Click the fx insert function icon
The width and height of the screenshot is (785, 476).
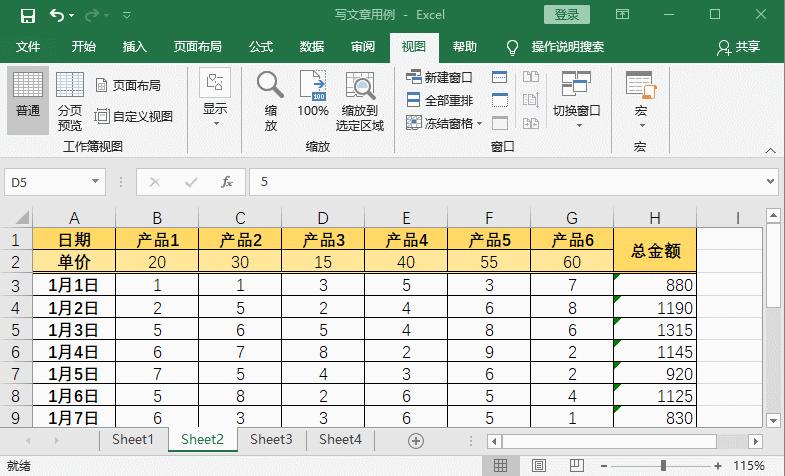pyautogui.click(x=227, y=182)
